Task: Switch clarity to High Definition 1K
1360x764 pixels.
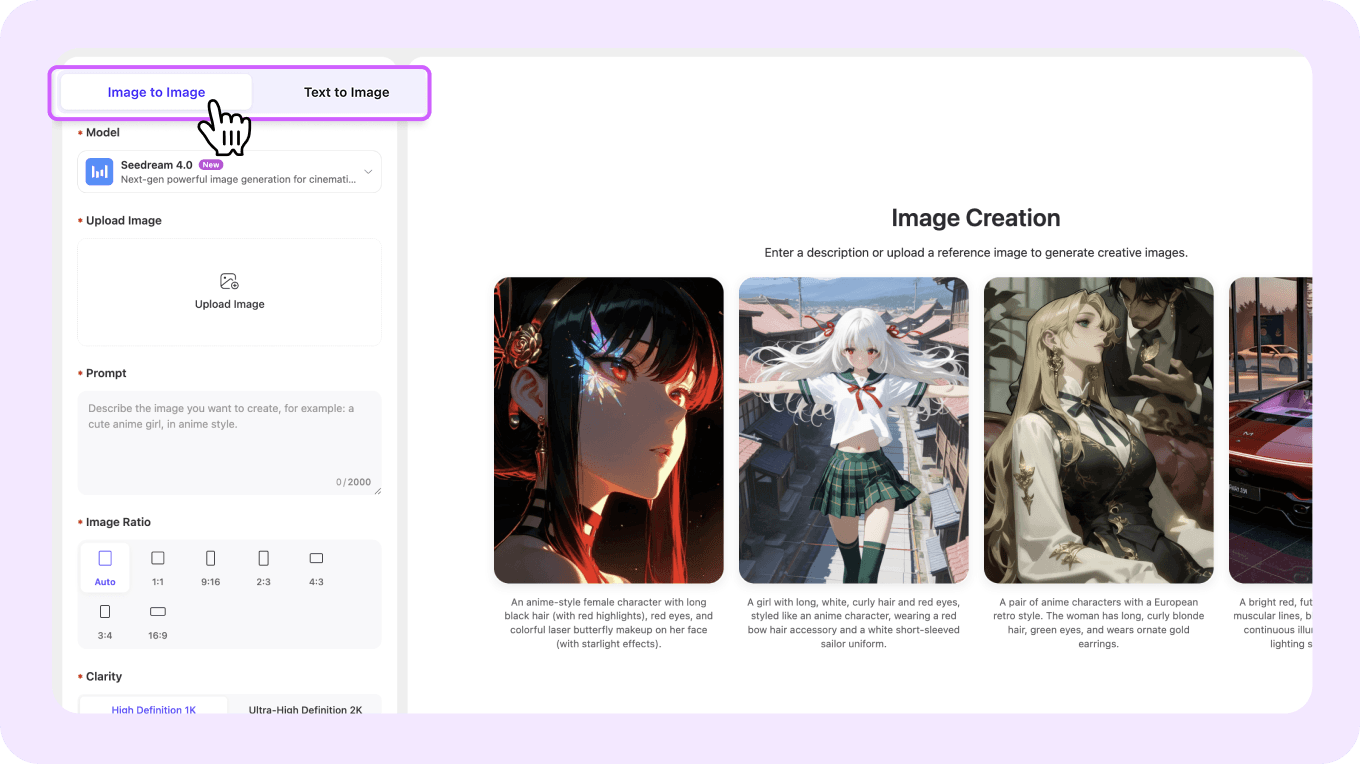Action: (x=154, y=709)
